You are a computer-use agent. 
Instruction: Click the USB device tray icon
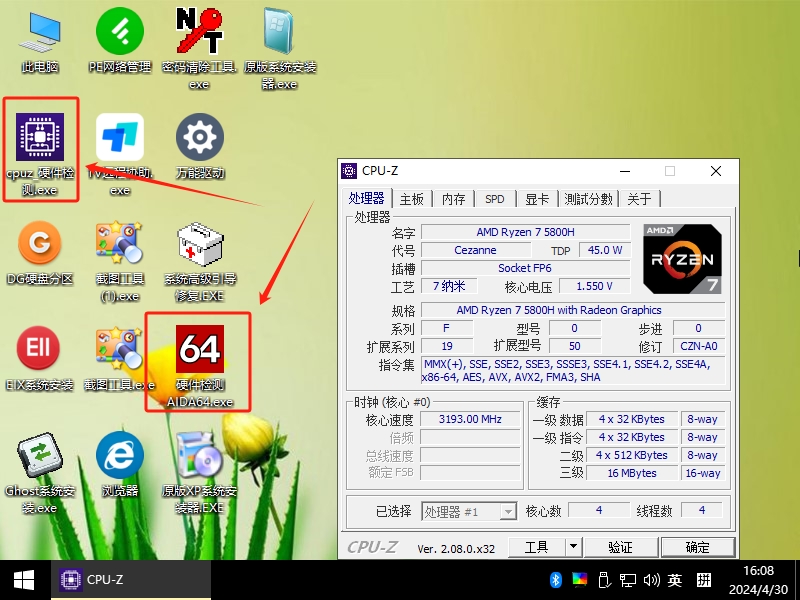604,580
